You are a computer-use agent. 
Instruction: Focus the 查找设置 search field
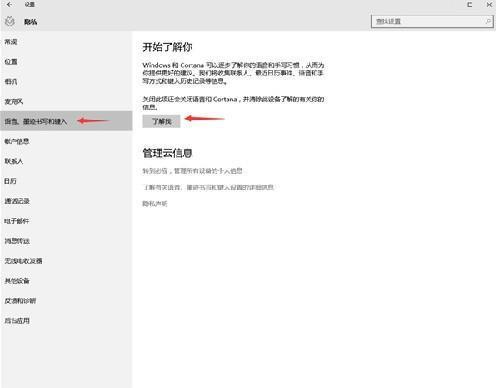tap(432, 21)
